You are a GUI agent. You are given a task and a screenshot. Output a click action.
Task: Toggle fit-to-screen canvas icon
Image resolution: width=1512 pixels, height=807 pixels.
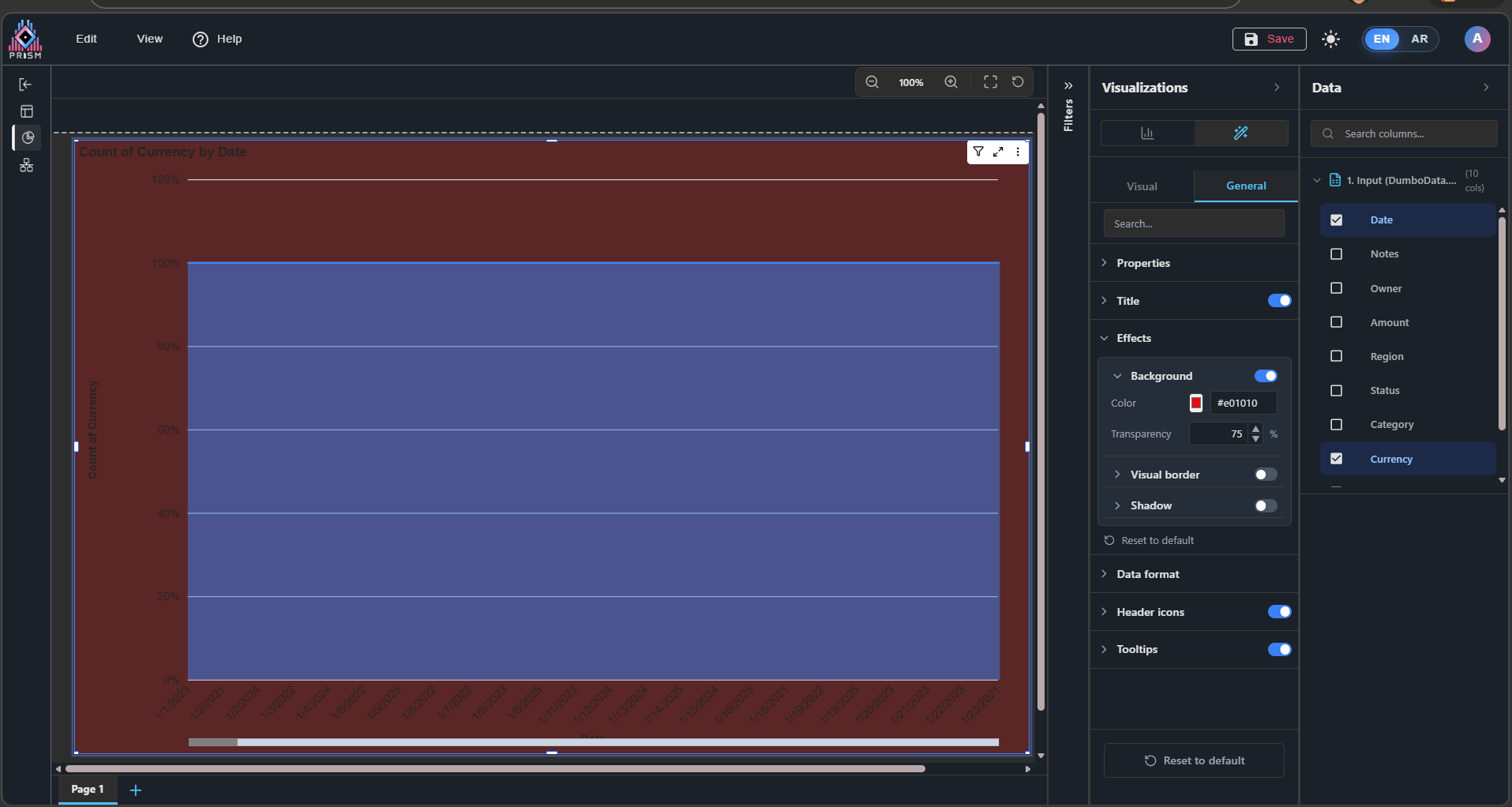coord(990,82)
